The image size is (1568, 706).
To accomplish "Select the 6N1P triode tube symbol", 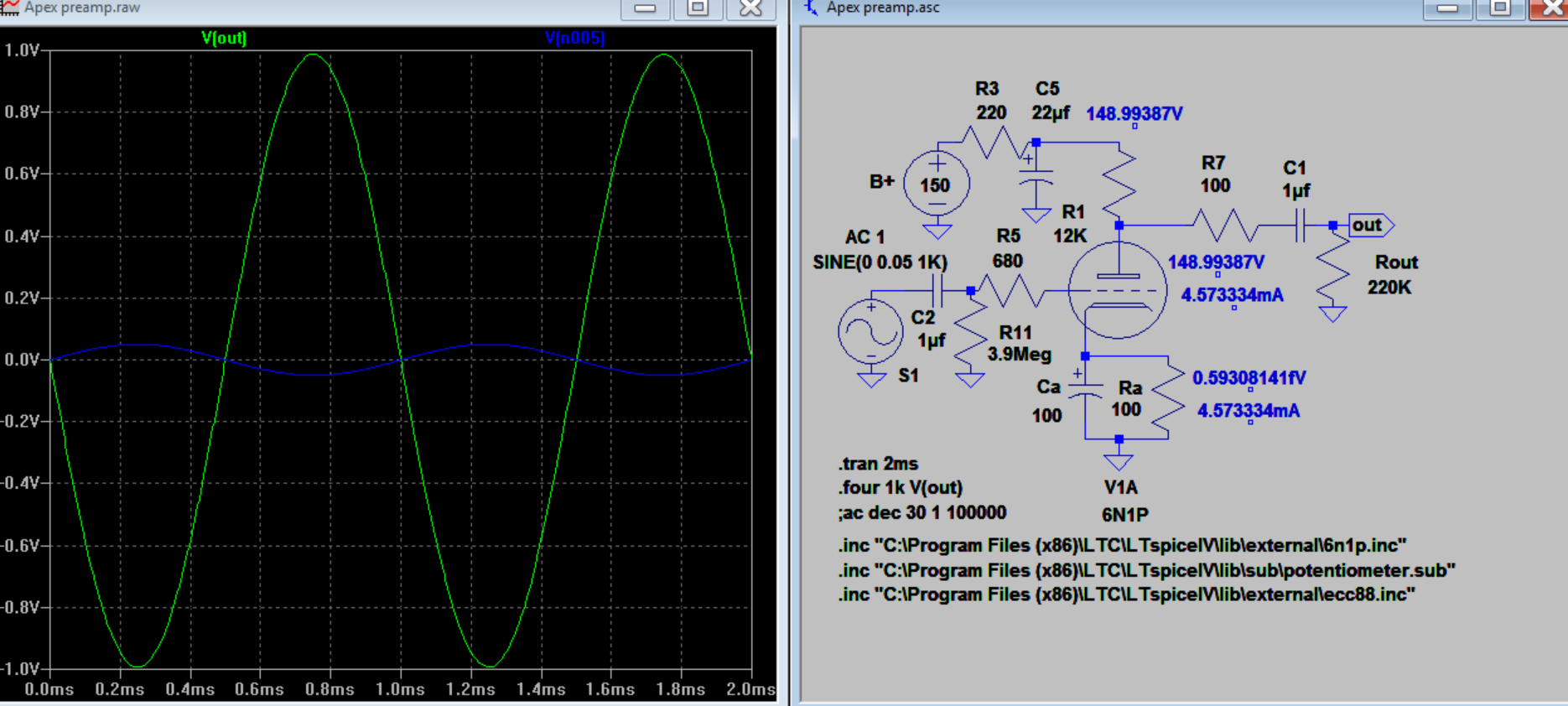I will pos(1118,289).
